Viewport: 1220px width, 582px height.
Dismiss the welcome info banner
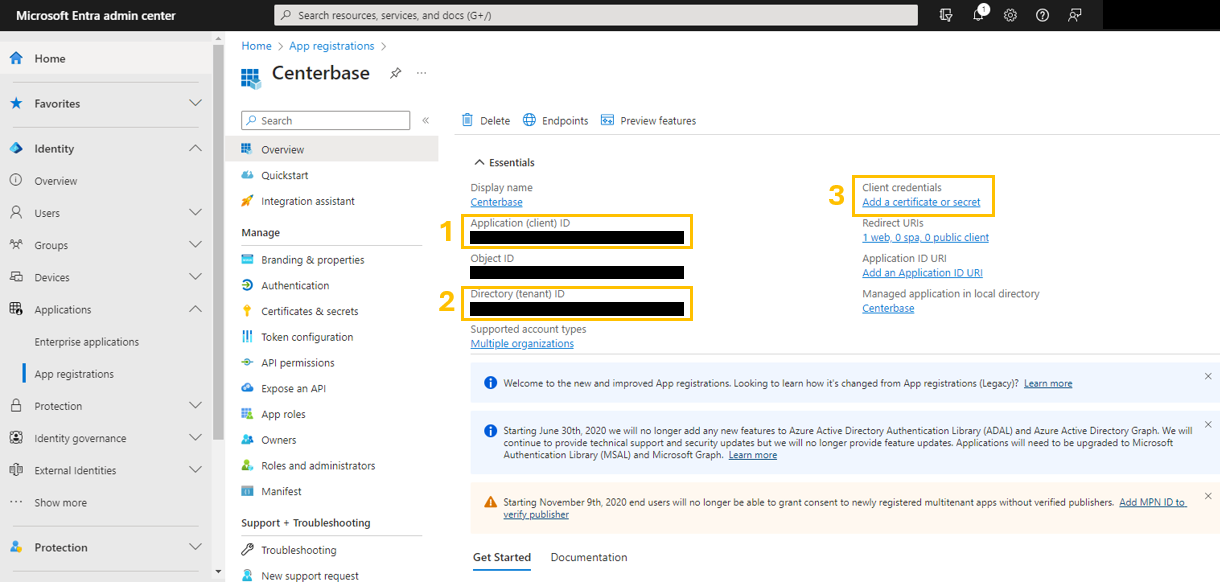1208,377
